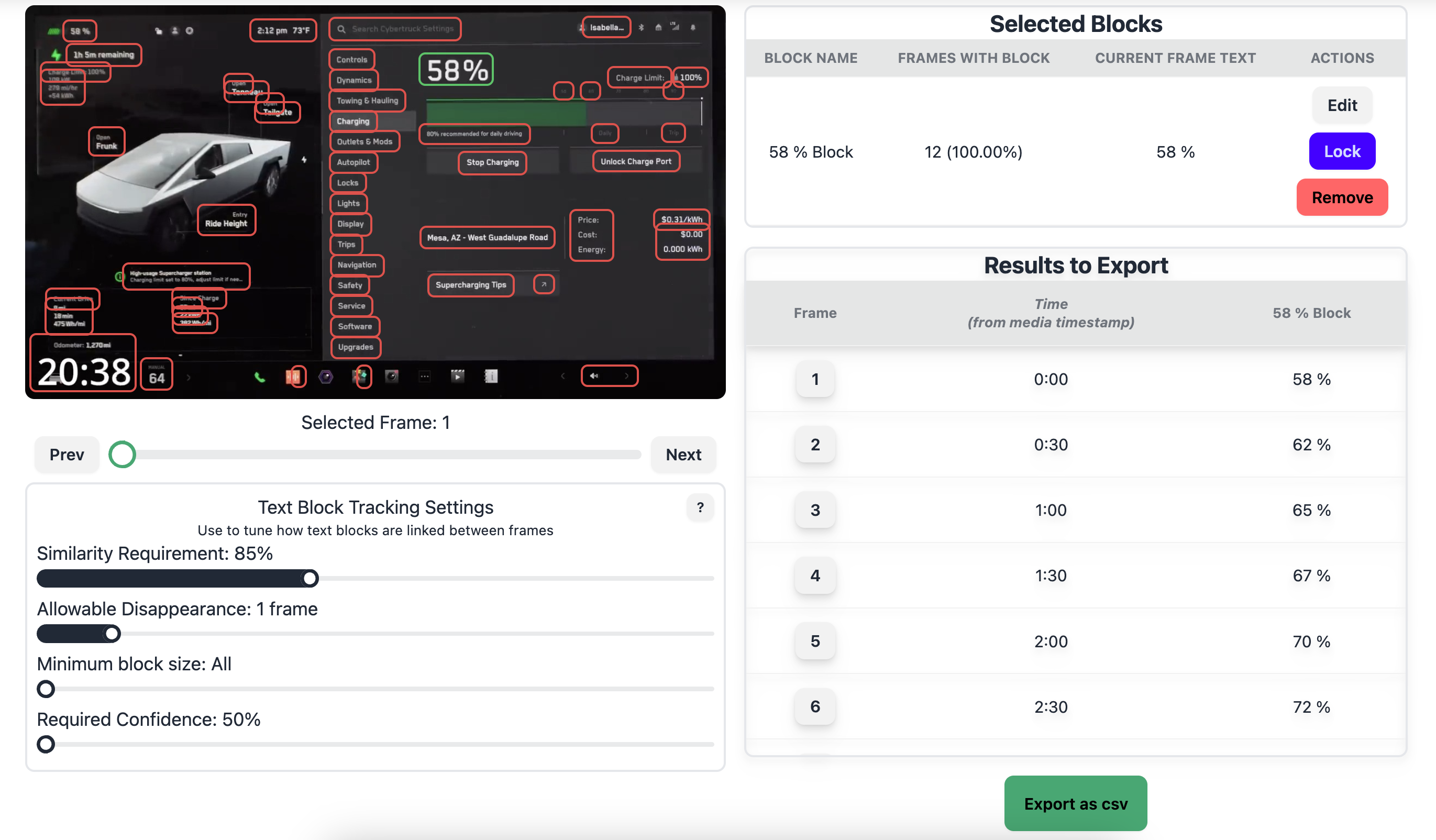Click the selected frame slider handle
Viewport: 1436px width, 840px height.
(122, 455)
